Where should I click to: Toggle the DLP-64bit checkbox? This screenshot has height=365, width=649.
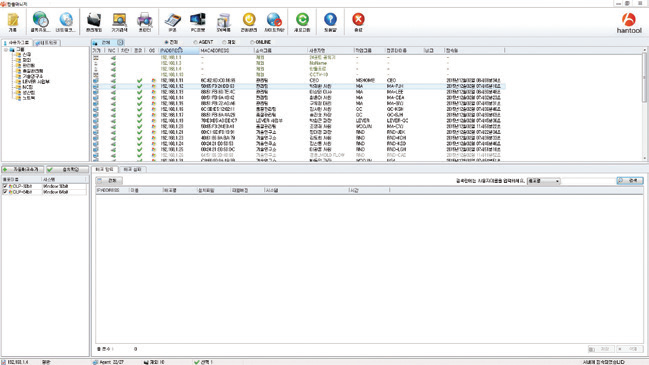[x=5, y=192]
